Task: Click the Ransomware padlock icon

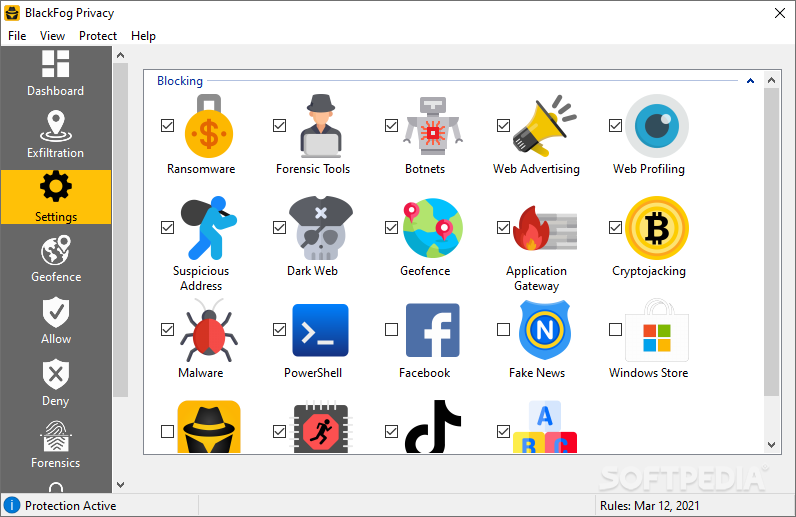Action: [x=209, y=126]
